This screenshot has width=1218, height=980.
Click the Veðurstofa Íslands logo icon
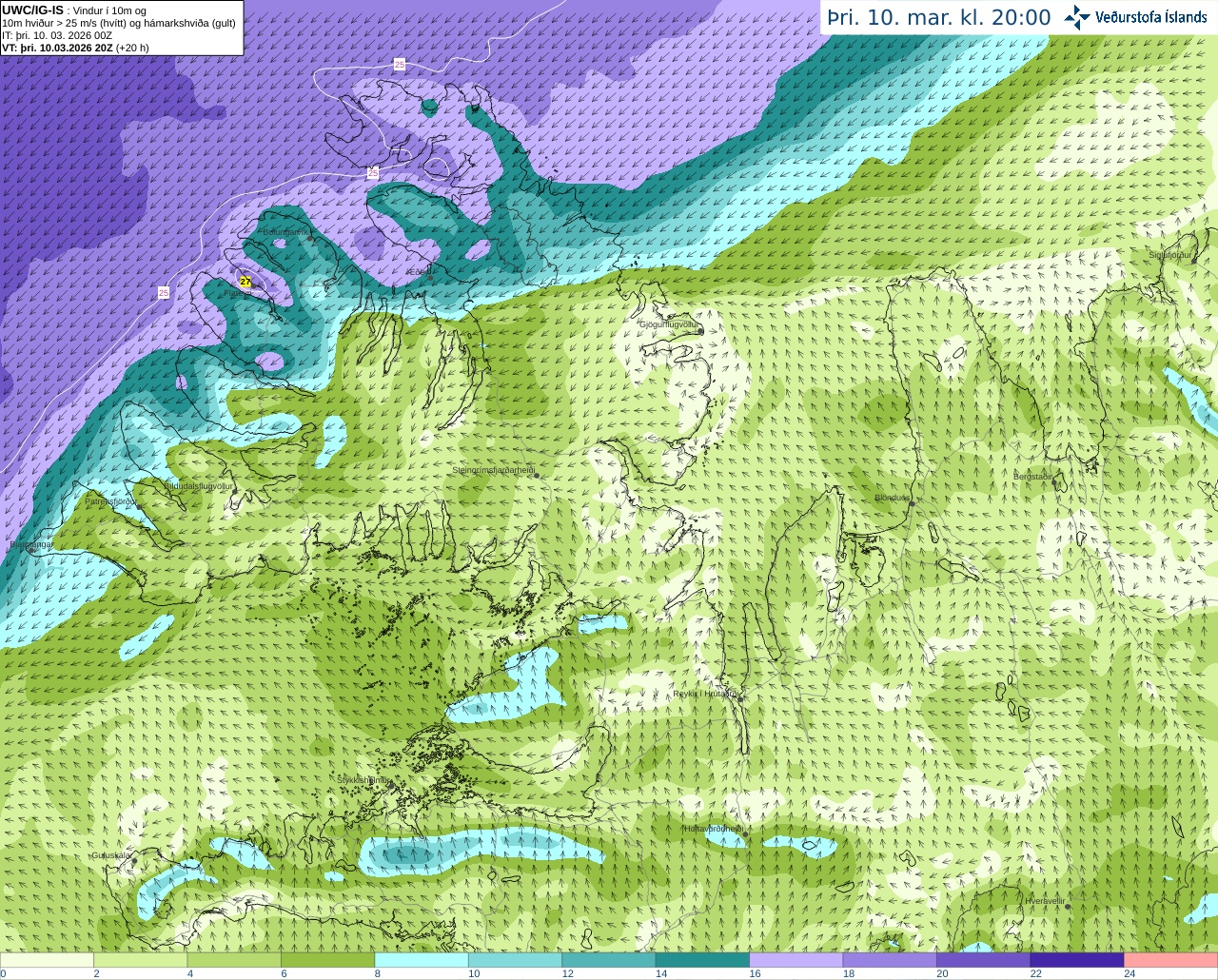point(1077,17)
